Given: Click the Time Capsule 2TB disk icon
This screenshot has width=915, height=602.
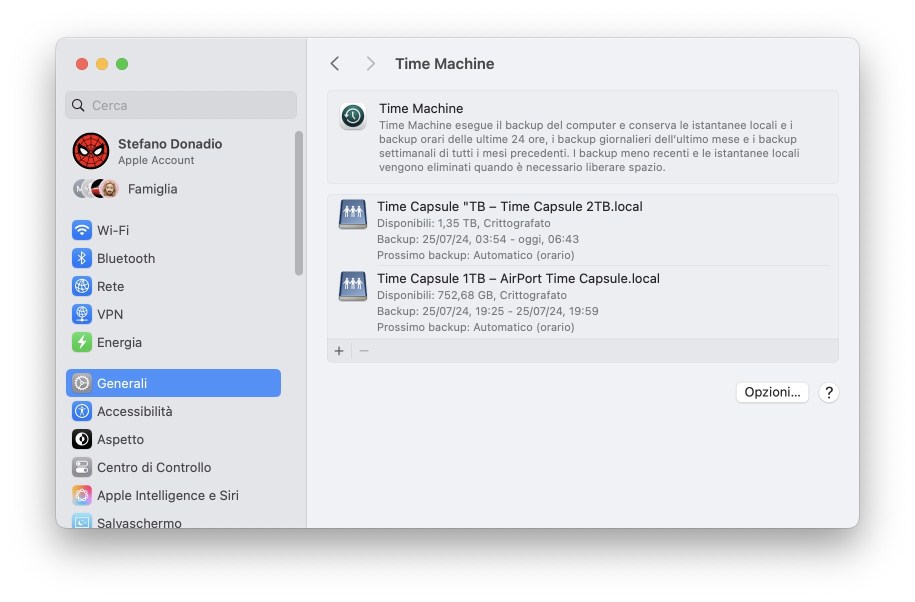Looking at the screenshot, I should pyautogui.click(x=353, y=214).
